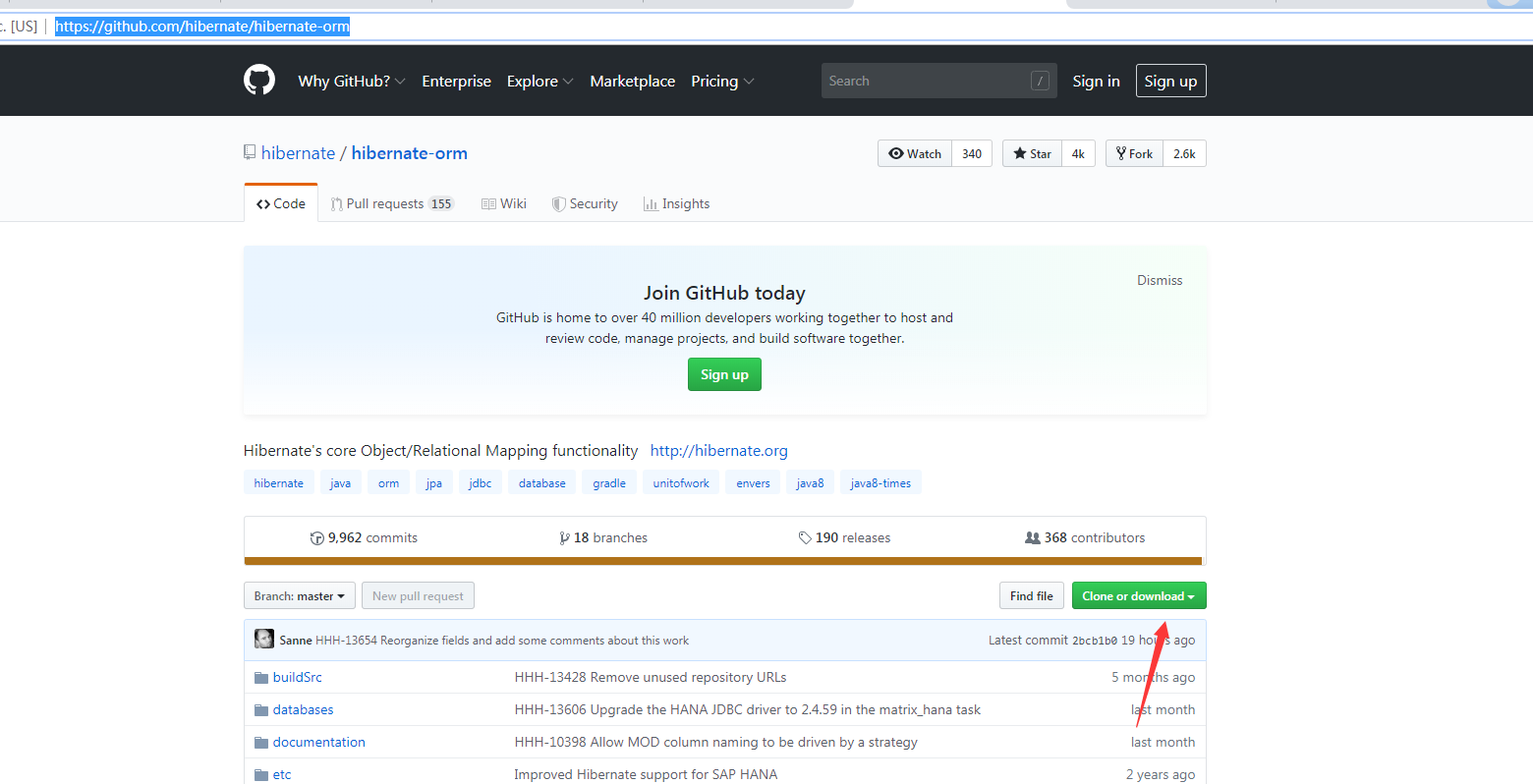Select the jpa topic tag

[434, 483]
